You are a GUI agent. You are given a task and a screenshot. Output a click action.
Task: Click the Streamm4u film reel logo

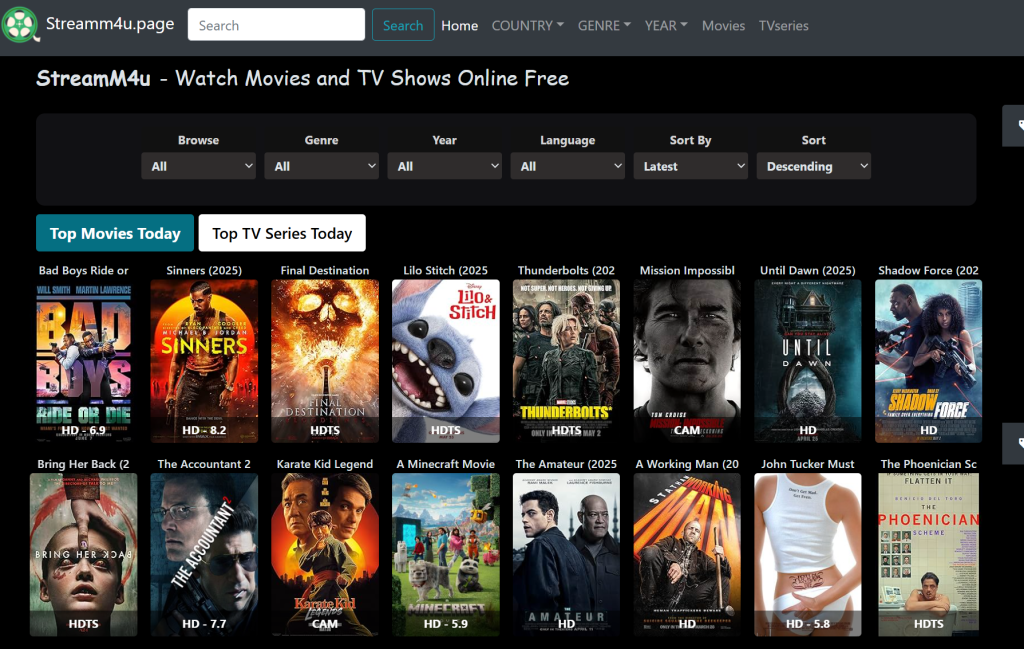(x=20, y=25)
